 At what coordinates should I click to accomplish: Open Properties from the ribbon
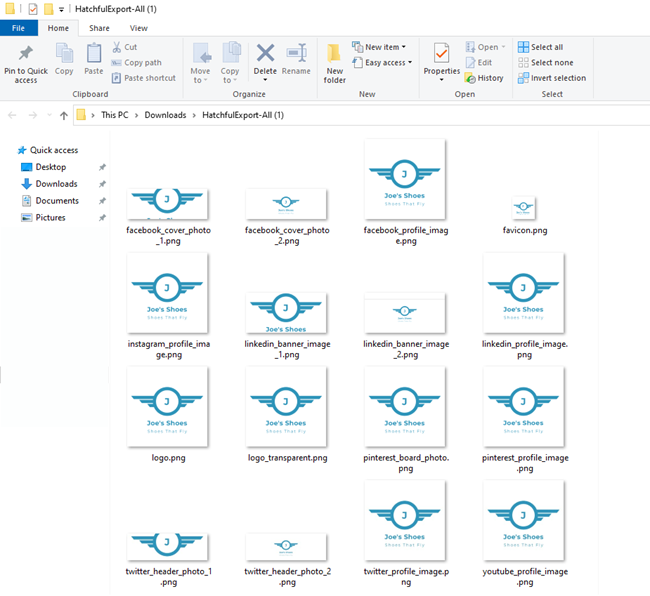[441, 55]
